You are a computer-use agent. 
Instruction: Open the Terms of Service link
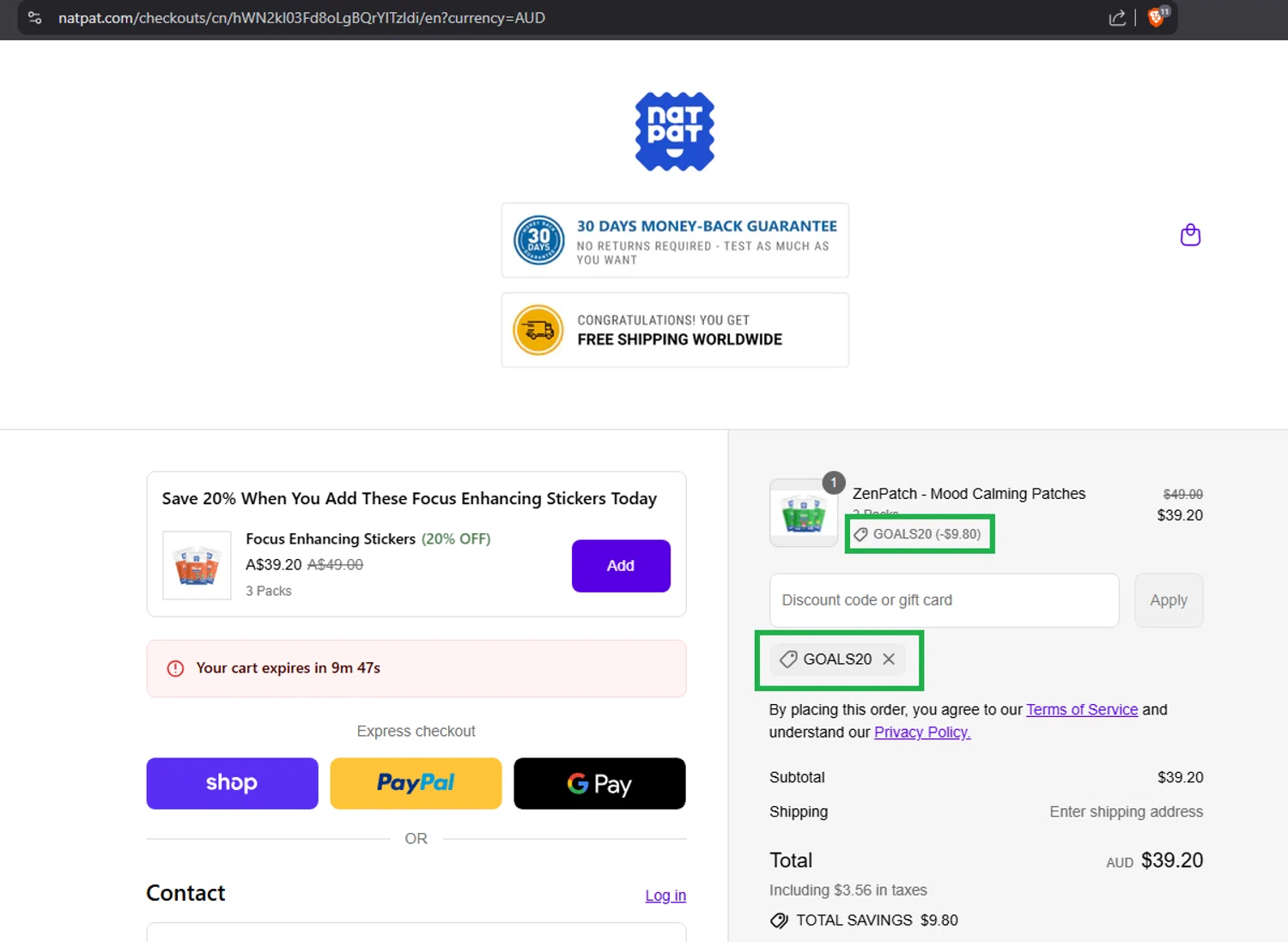click(x=1082, y=709)
